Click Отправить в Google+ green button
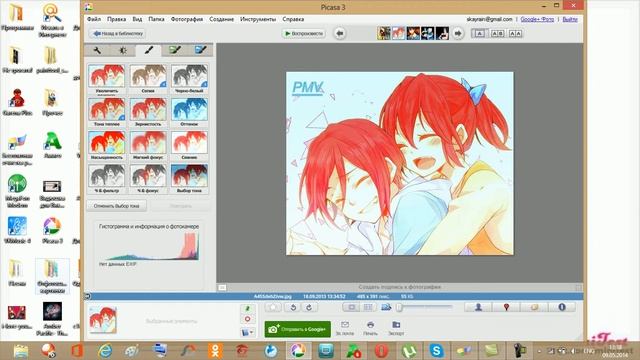 coord(298,329)
